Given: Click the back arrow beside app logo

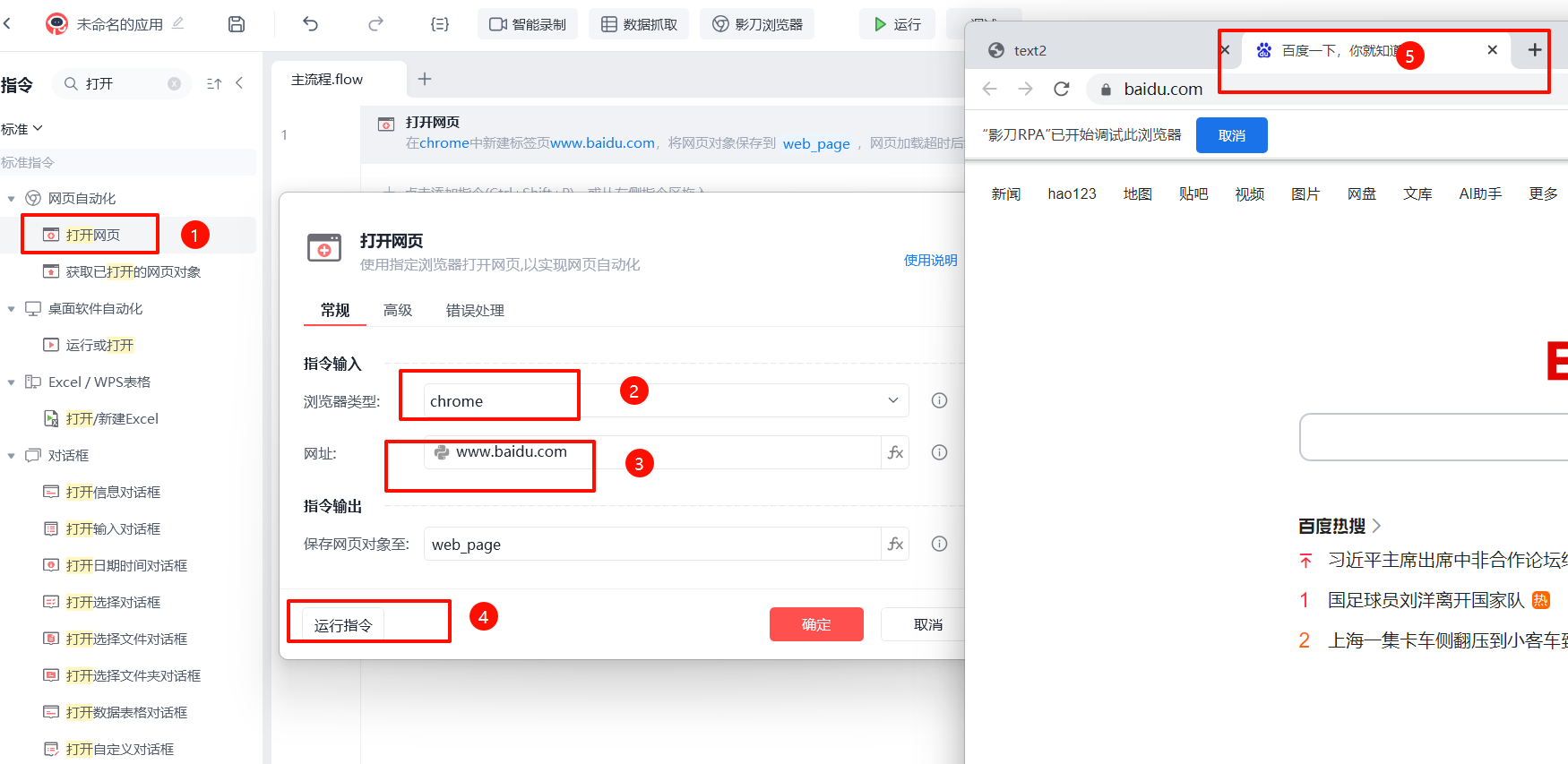Looking at the screenshot, I should click(7, 24).
